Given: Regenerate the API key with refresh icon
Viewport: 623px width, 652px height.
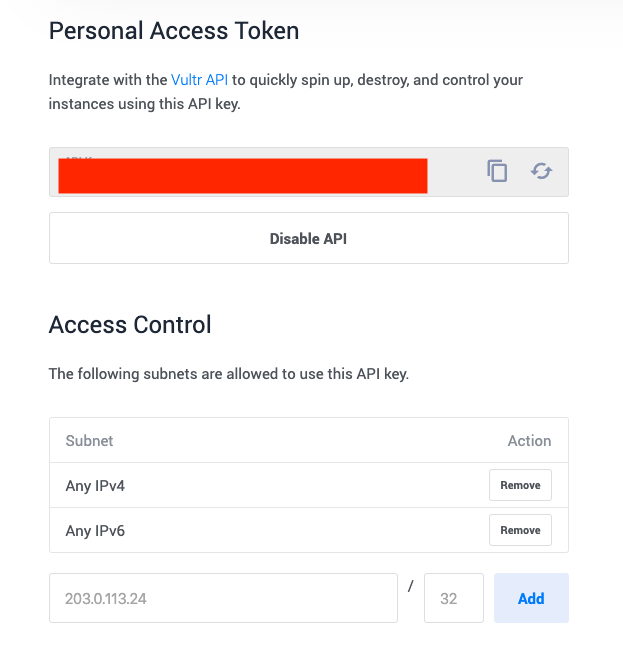Looking at the screenshot, I should pos(541,171).
